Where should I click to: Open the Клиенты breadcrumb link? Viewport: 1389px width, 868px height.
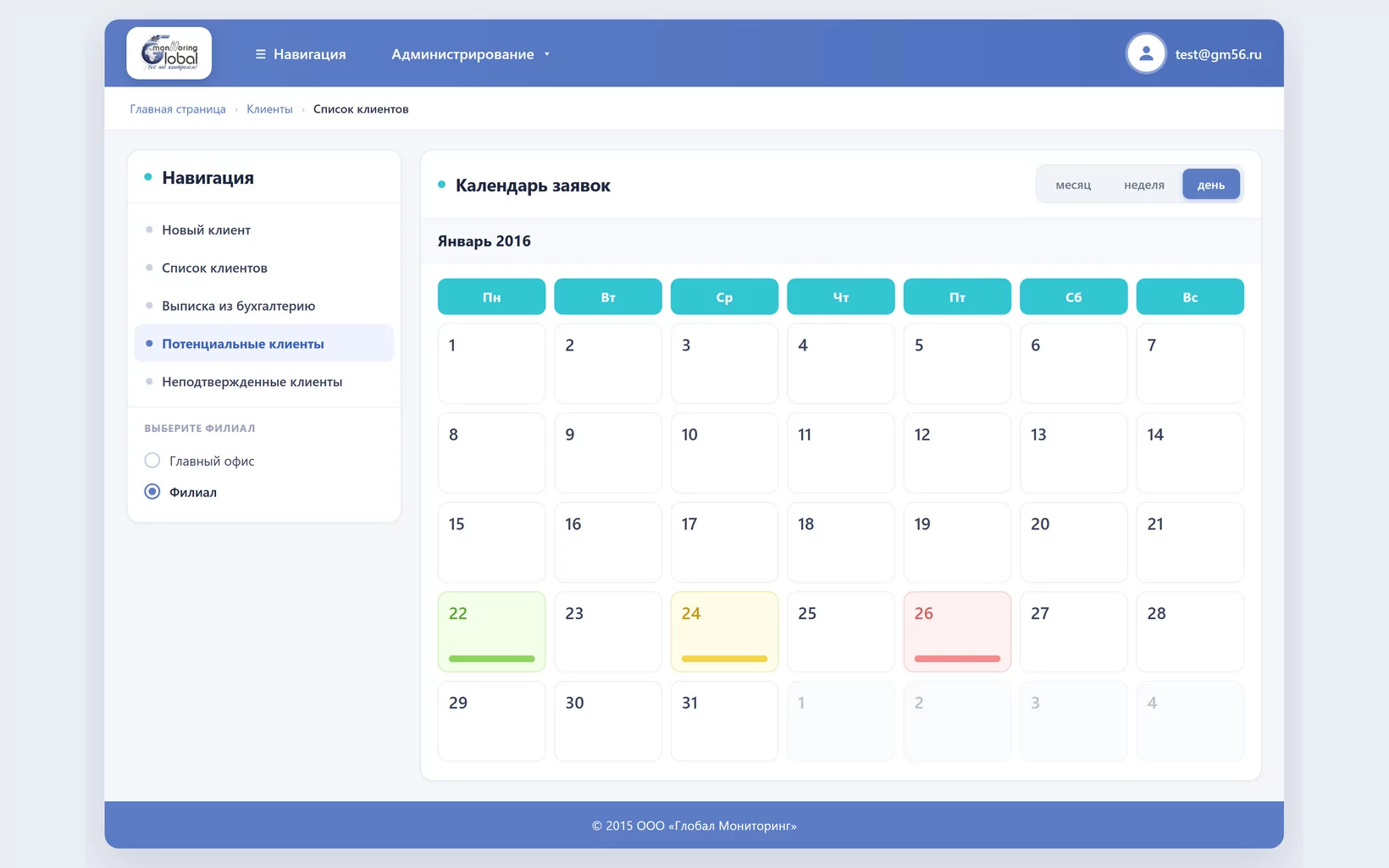pyautogui.click(x=269, y=109)
